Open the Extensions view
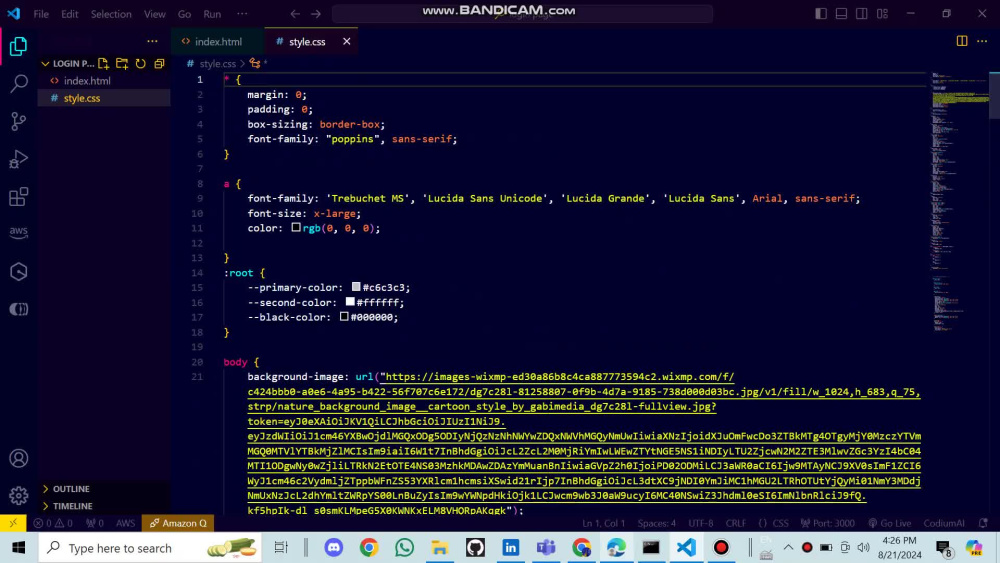The height and width of the screenshot is (563, 1000). (x=18, y=196)
